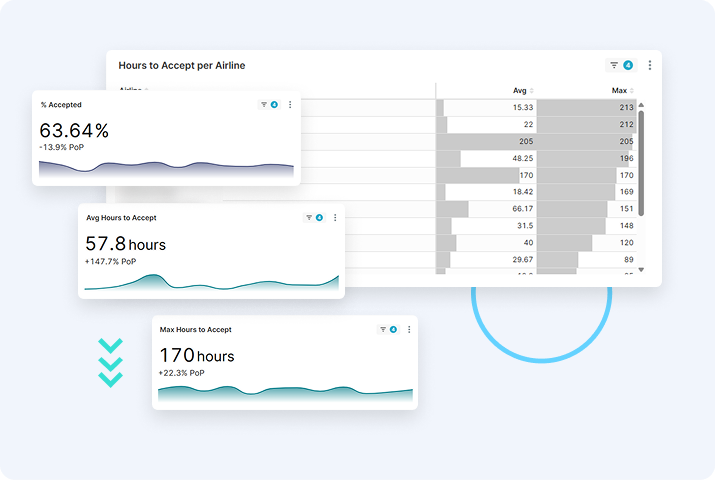Sort table by Max column
The height and width of the screenshot is (480, 715).
(622, 91)
